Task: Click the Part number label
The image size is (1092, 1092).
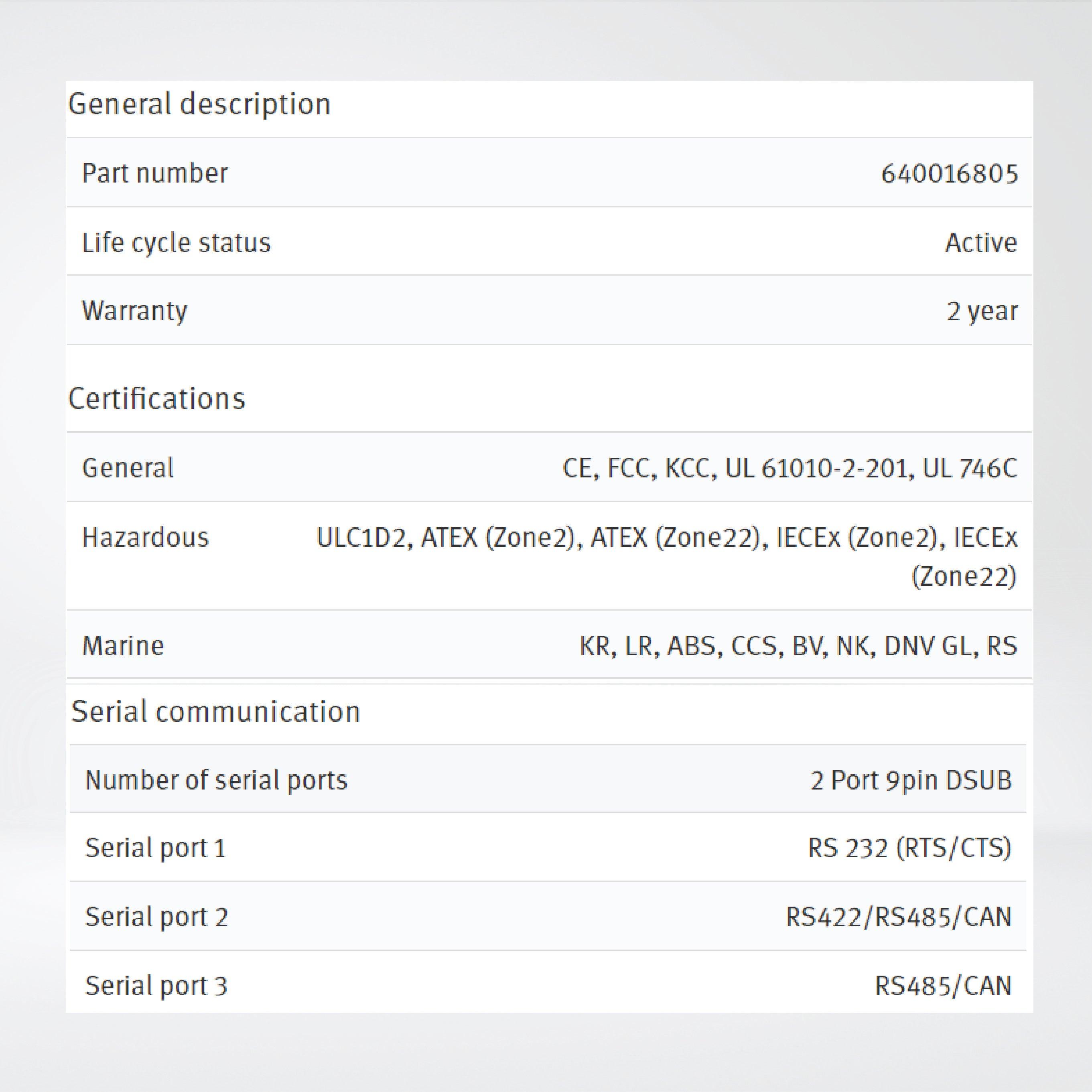Action: tap(155, 174)
